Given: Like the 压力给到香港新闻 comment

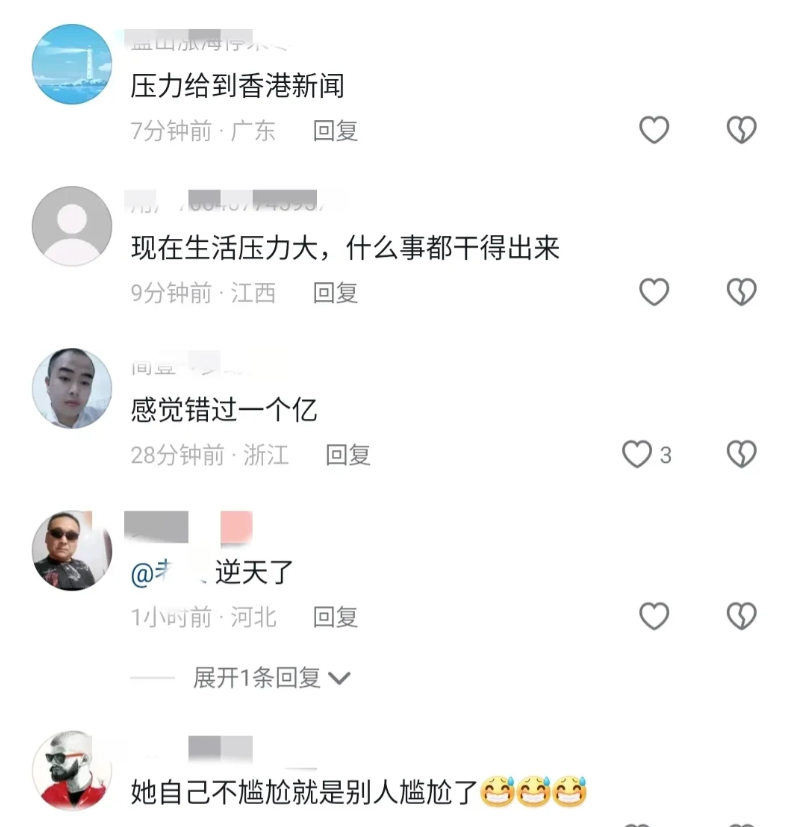Looking at the screenshot, I should (654, 130).
